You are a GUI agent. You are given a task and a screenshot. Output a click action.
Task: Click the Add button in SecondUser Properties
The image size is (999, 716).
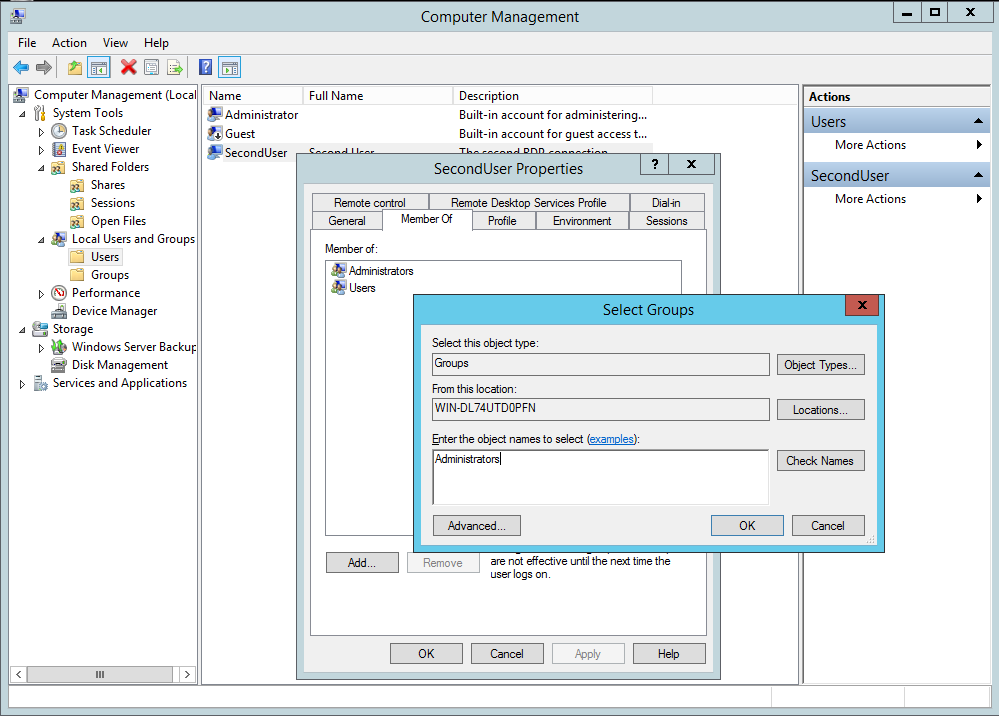[362, 562]
